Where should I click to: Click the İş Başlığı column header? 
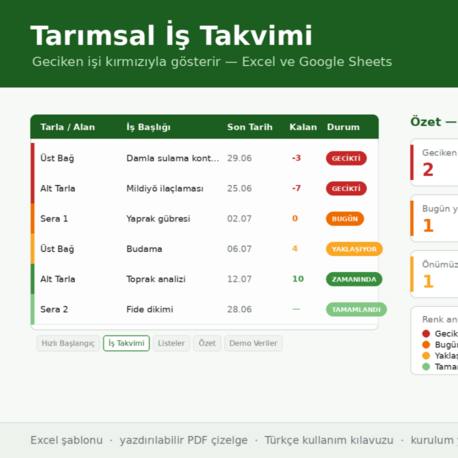pyautogui.click(x=148, y=127)
